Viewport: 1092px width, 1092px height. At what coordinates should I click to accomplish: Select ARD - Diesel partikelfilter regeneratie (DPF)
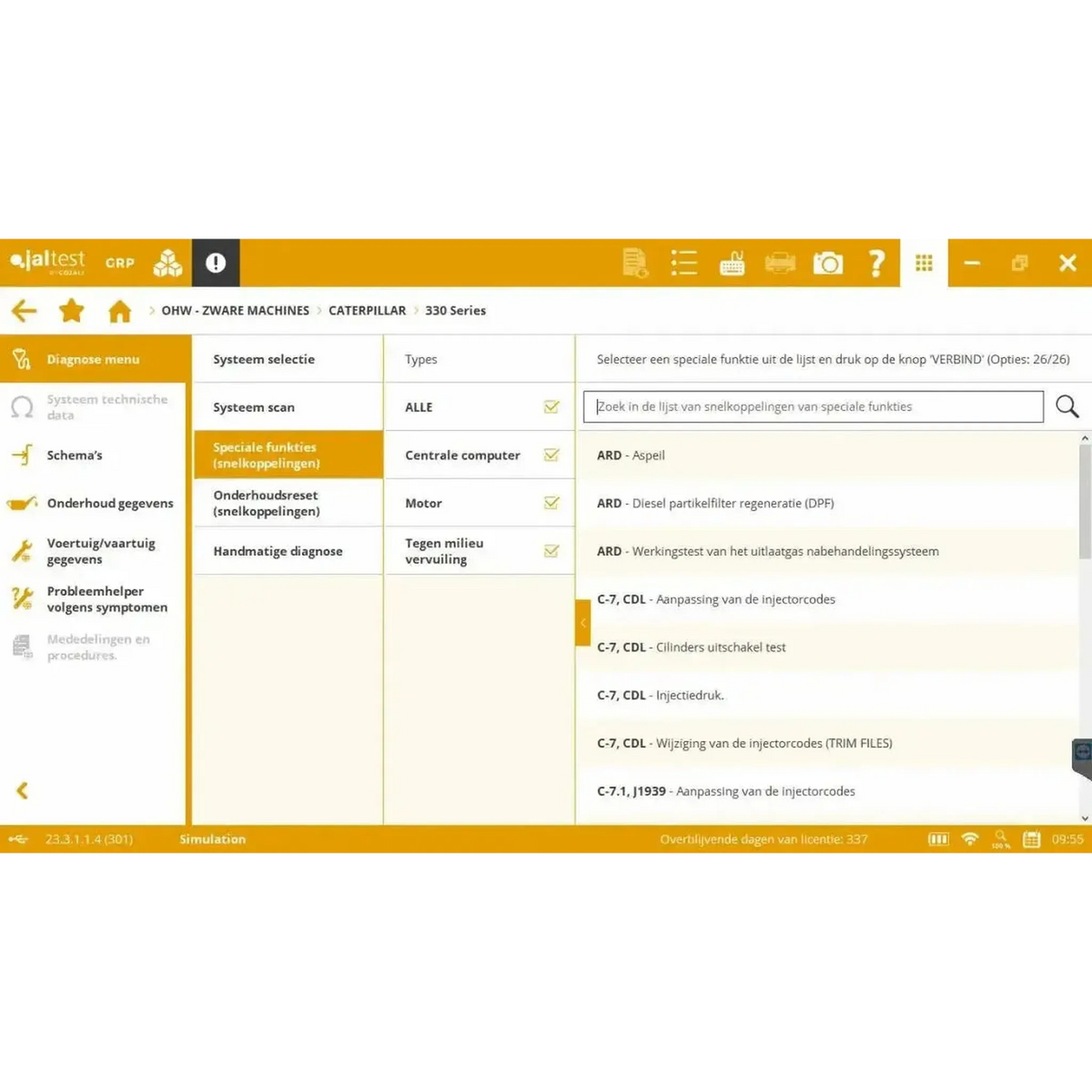point(827,503)
